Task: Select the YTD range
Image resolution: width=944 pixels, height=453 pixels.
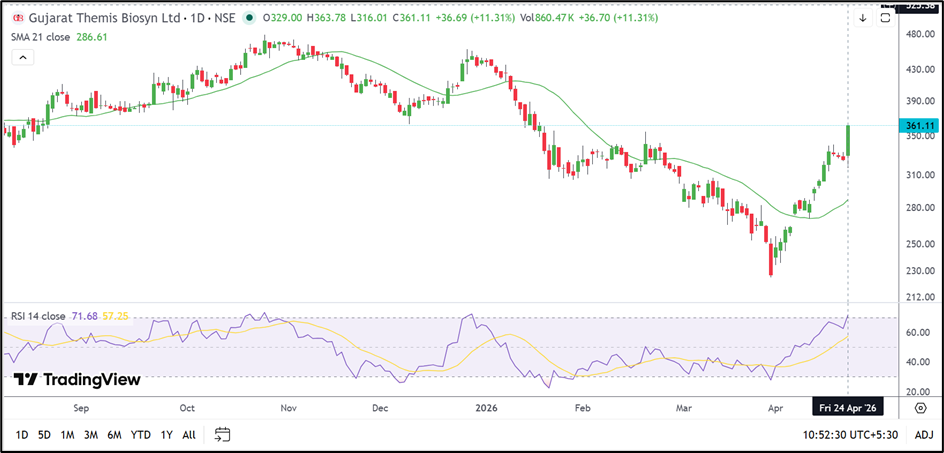Action: coord(140,434)
